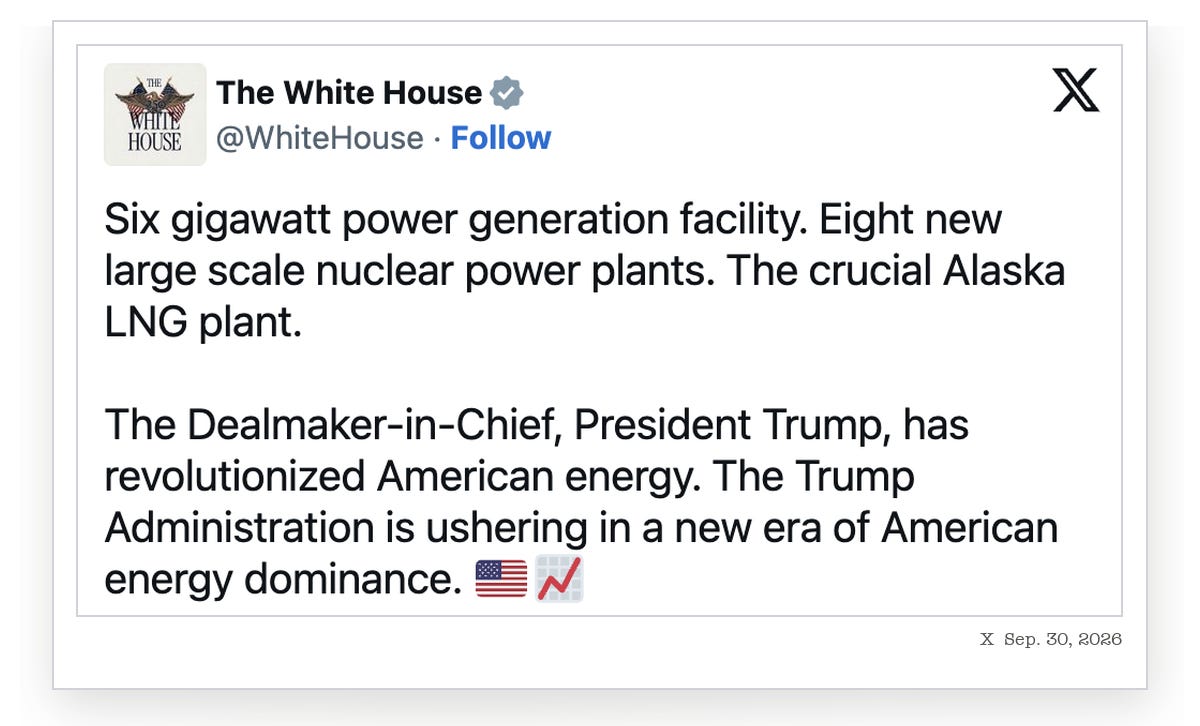Click the small X source label in caption
This screenshot has width=1200, height=726.
(x=987, y=639)
